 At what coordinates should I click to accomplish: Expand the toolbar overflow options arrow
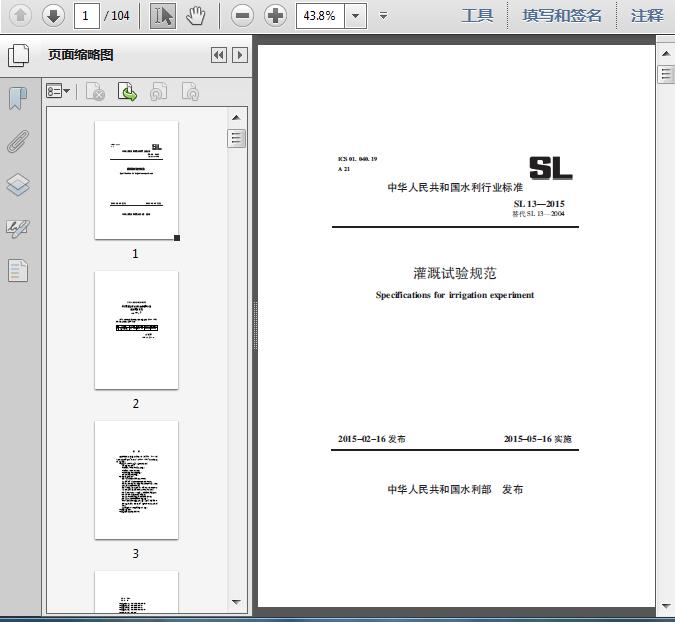[x=383, y=16]
